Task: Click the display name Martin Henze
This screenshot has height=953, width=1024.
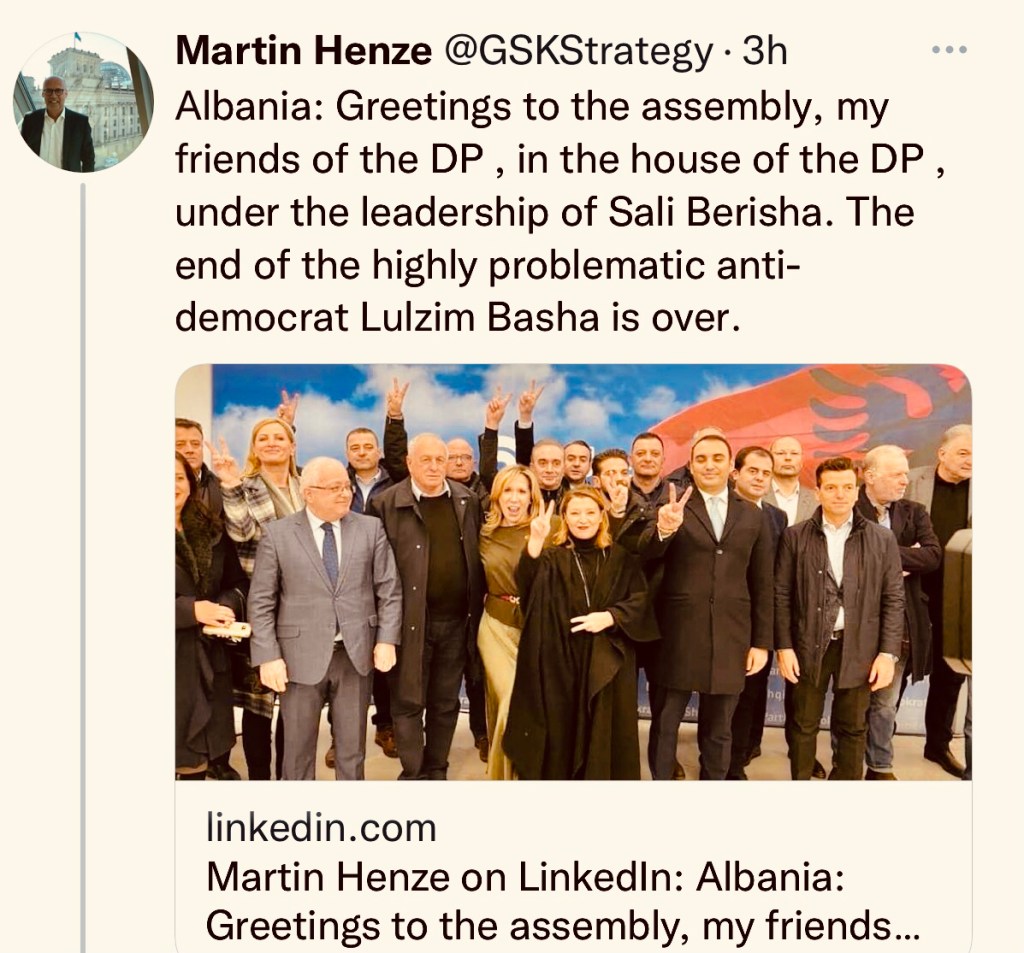Action: click(x=304, y=51)
